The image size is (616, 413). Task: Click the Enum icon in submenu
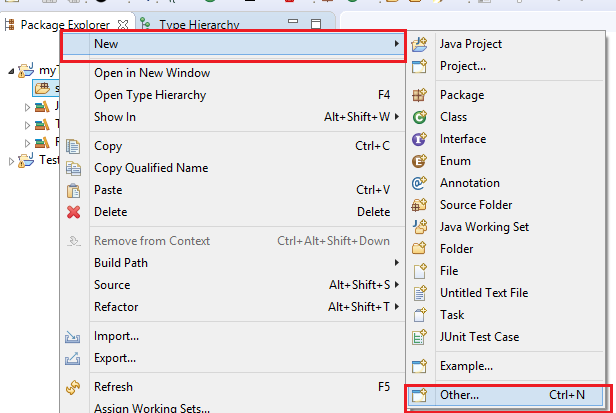(420, 162)
